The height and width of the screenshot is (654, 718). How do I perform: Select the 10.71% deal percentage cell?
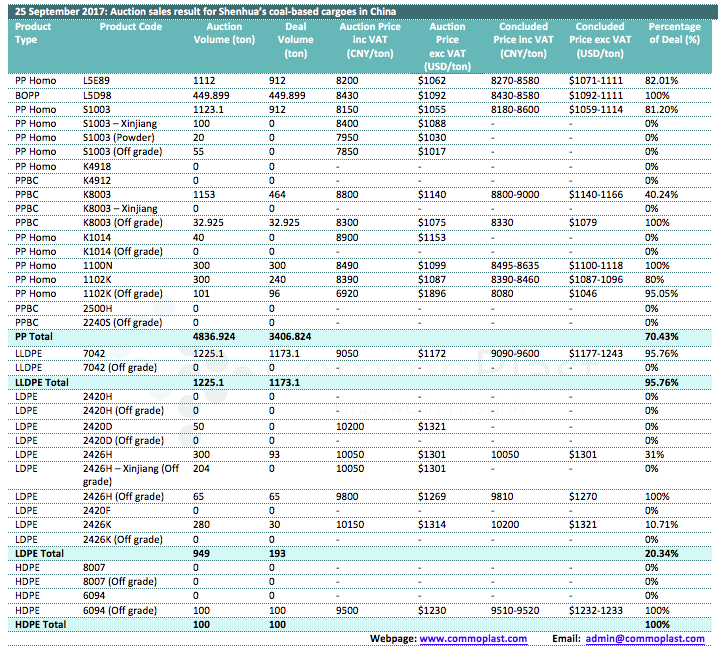(x=662, y=523)
